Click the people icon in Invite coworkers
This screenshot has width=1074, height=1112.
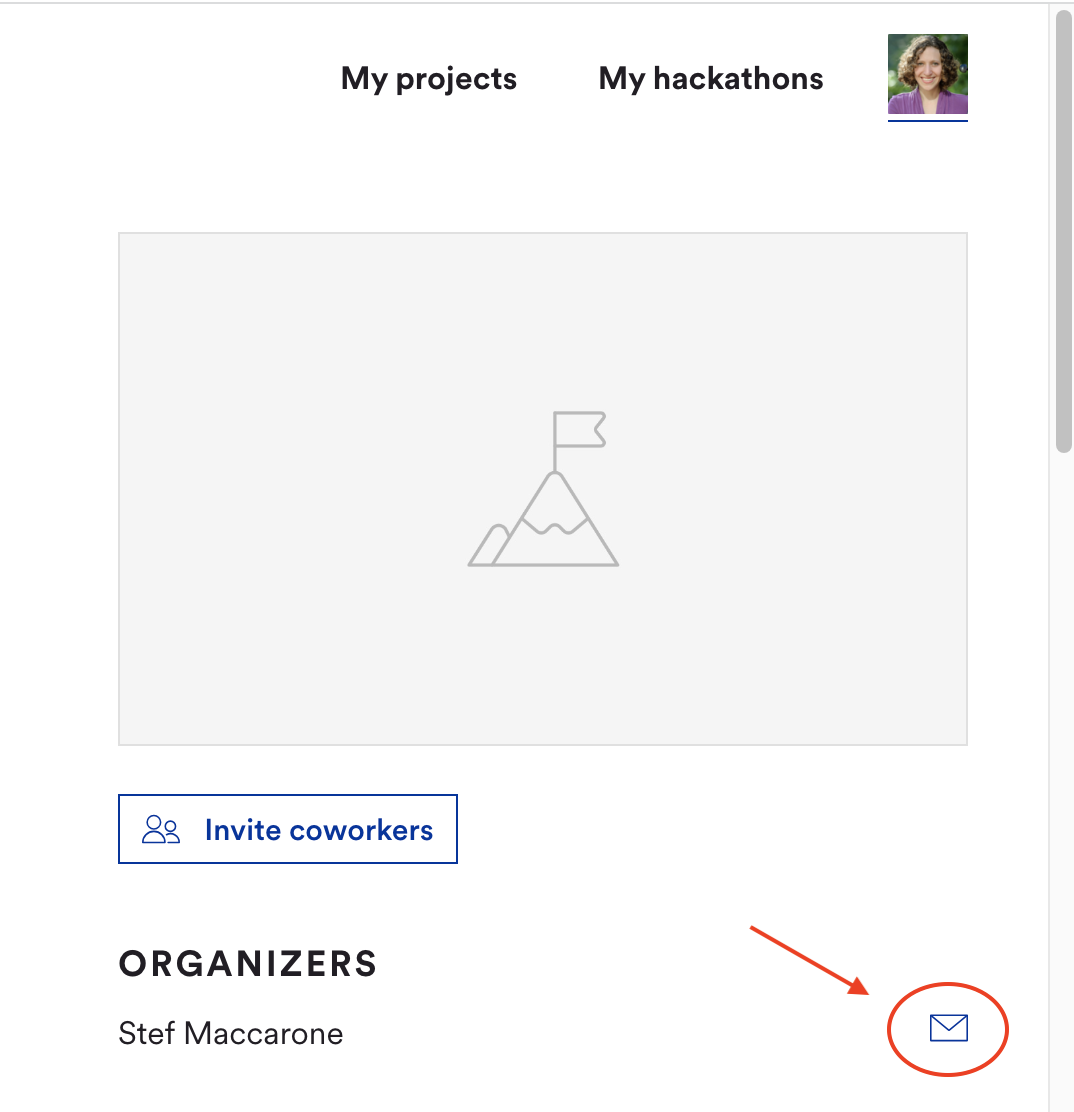(161, 829)
